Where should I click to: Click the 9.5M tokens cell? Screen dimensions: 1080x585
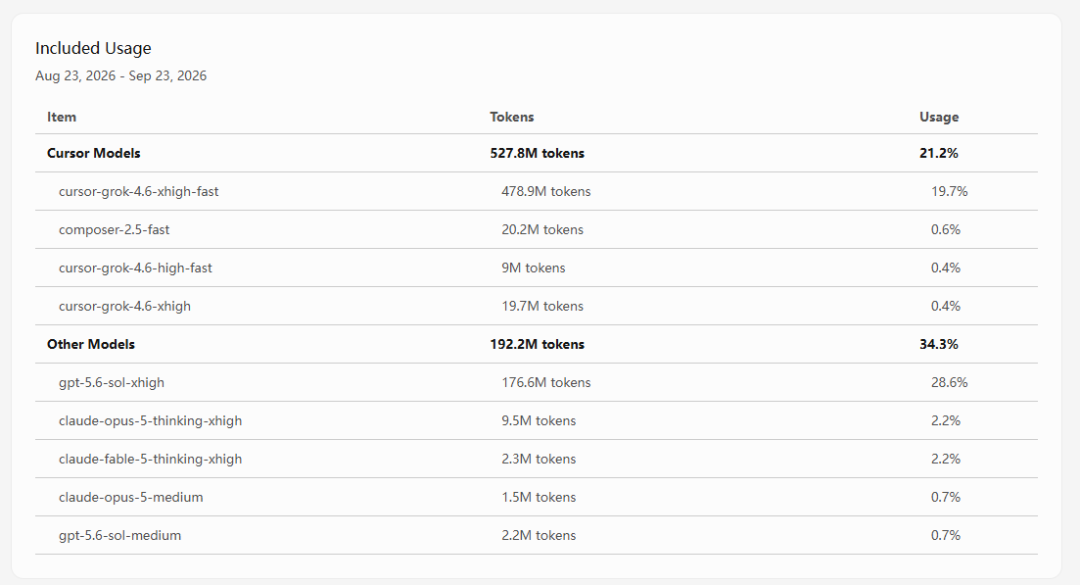(539, 421)
